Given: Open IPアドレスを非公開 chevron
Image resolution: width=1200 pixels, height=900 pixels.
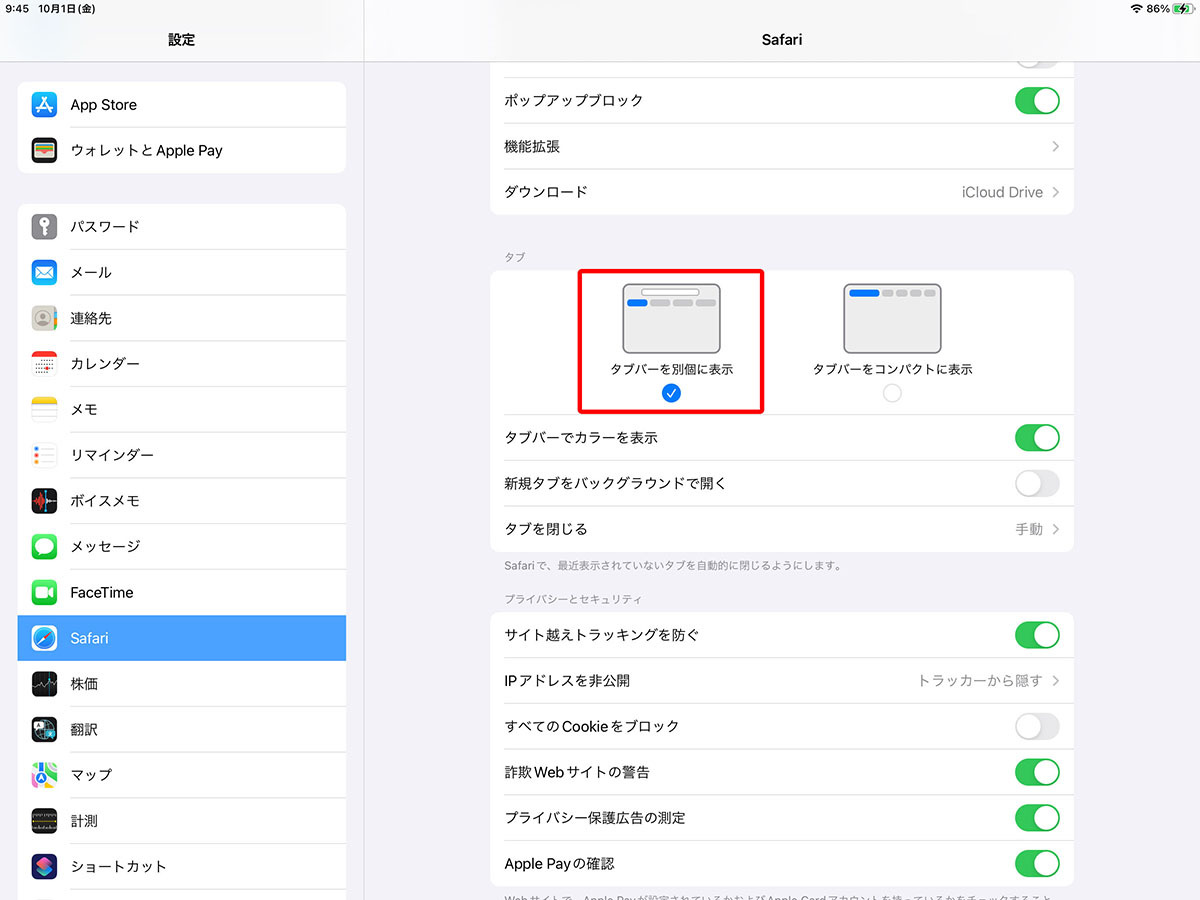Looking at the screenshot, I should tap(1056, 681).
